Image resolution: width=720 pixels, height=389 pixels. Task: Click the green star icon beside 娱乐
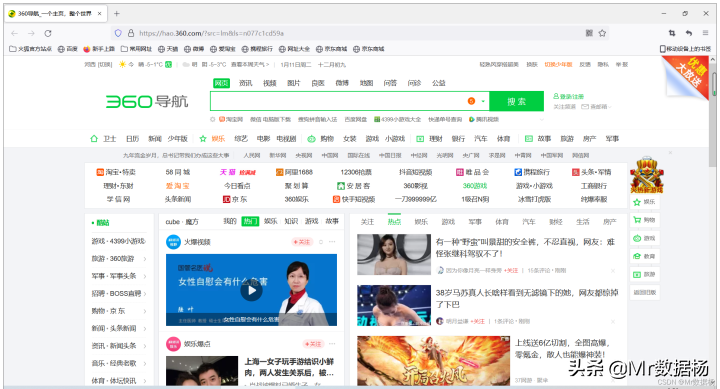coord(203,138)
